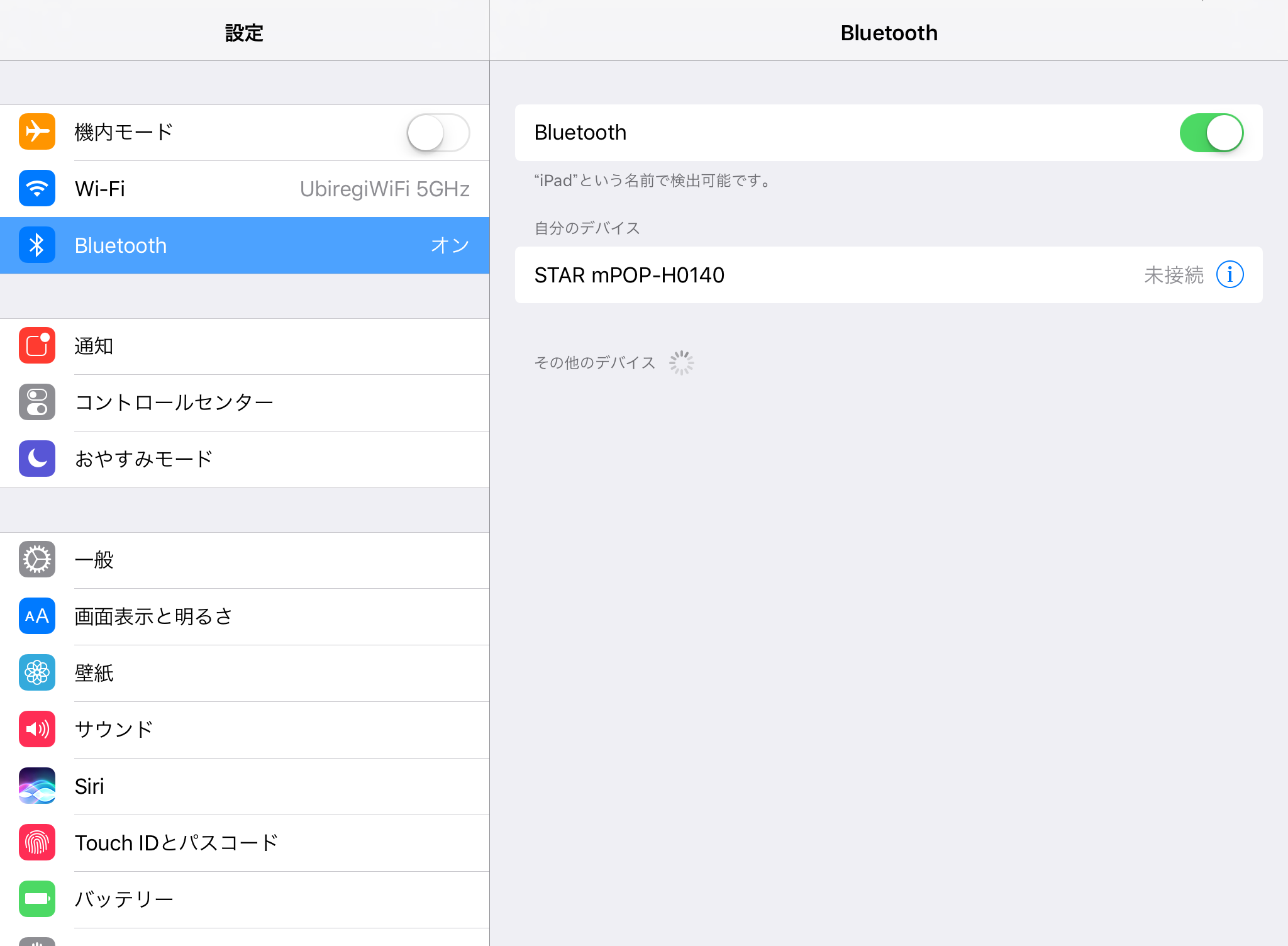
Task: Tap the Bluetooth label in toggle row
Action: (x=580, y=133)
